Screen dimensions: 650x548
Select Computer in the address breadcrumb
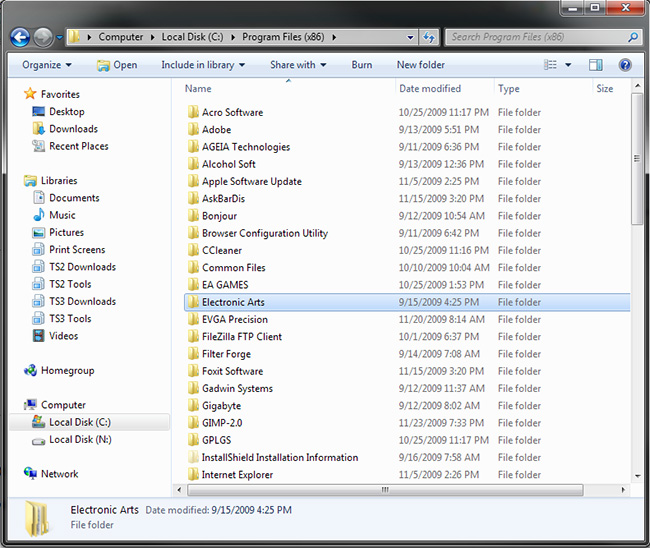tap(121, 37)
